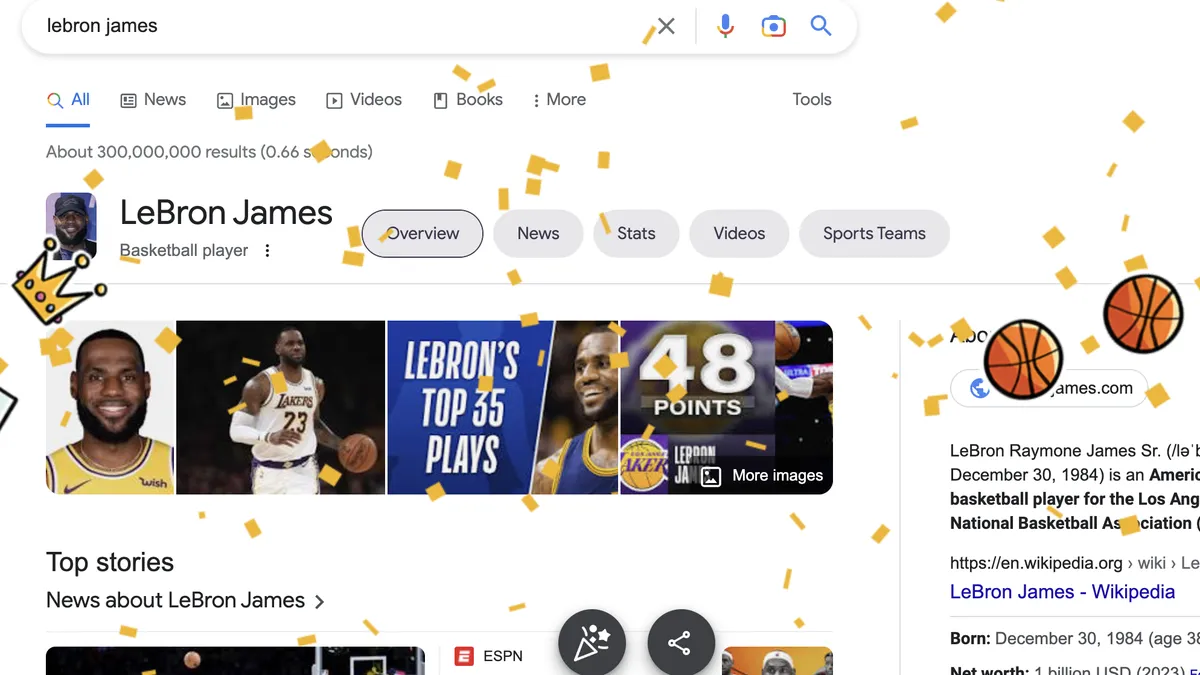
Task: Switch to the Images tab
Action: 257,100
